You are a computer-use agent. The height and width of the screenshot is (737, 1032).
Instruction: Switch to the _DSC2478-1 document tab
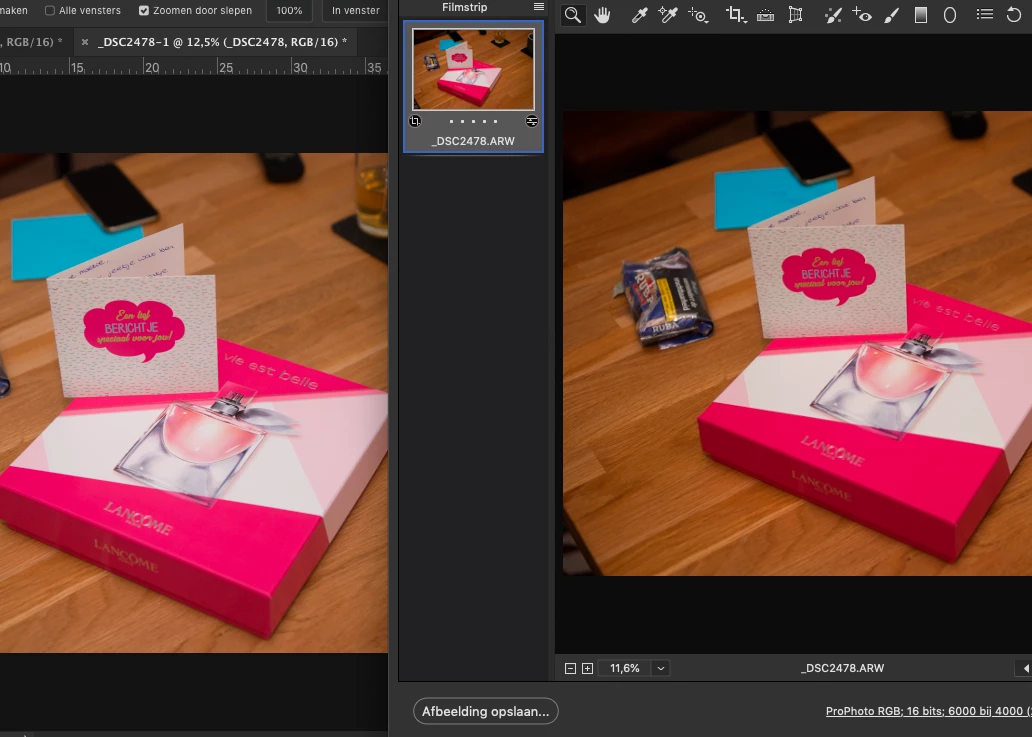point(222,41)
